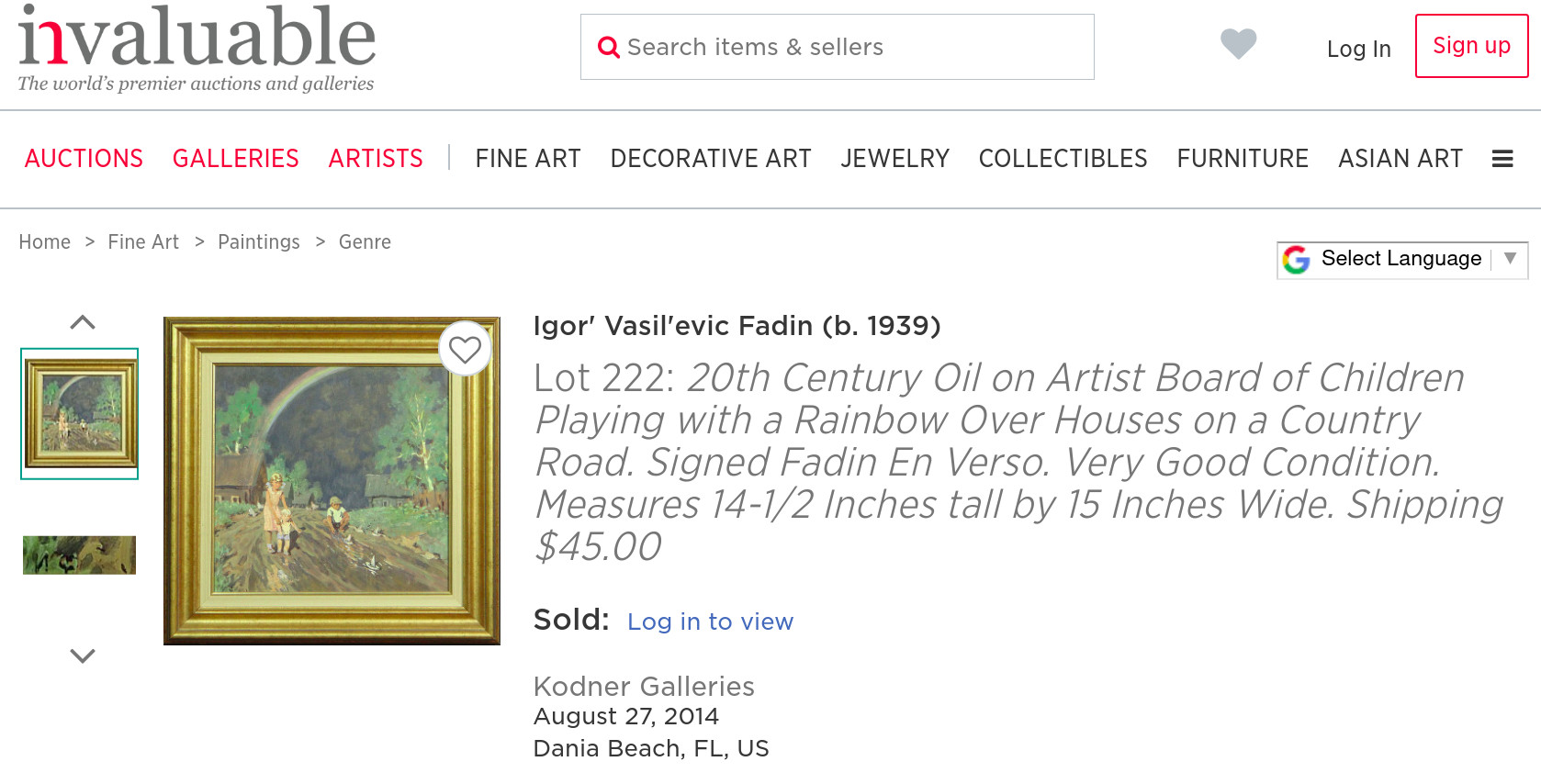Open saved favorites heart in header
Image resolution: width=1541 pixels, height=784 pixels.
1238,44
